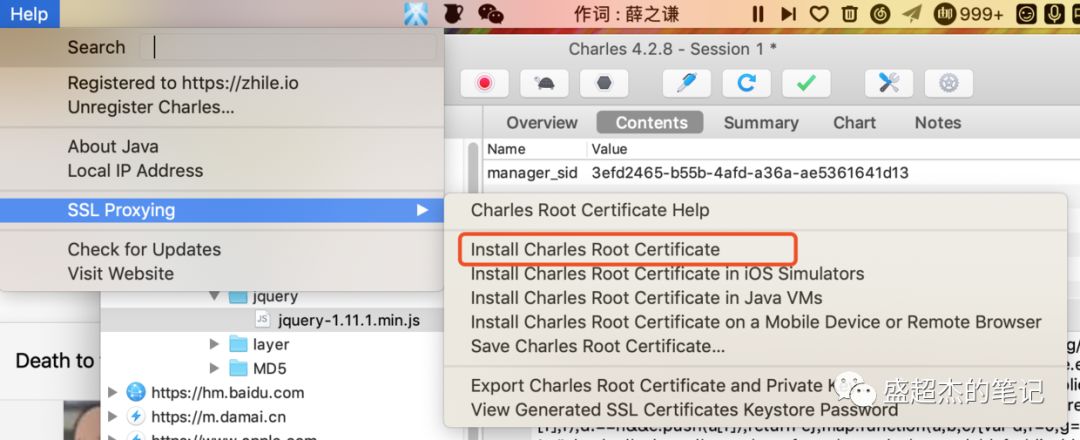Viewport: 1080px width, 440px height.
Task: Select Check for Updates menu item
Action: pos(144,249)
